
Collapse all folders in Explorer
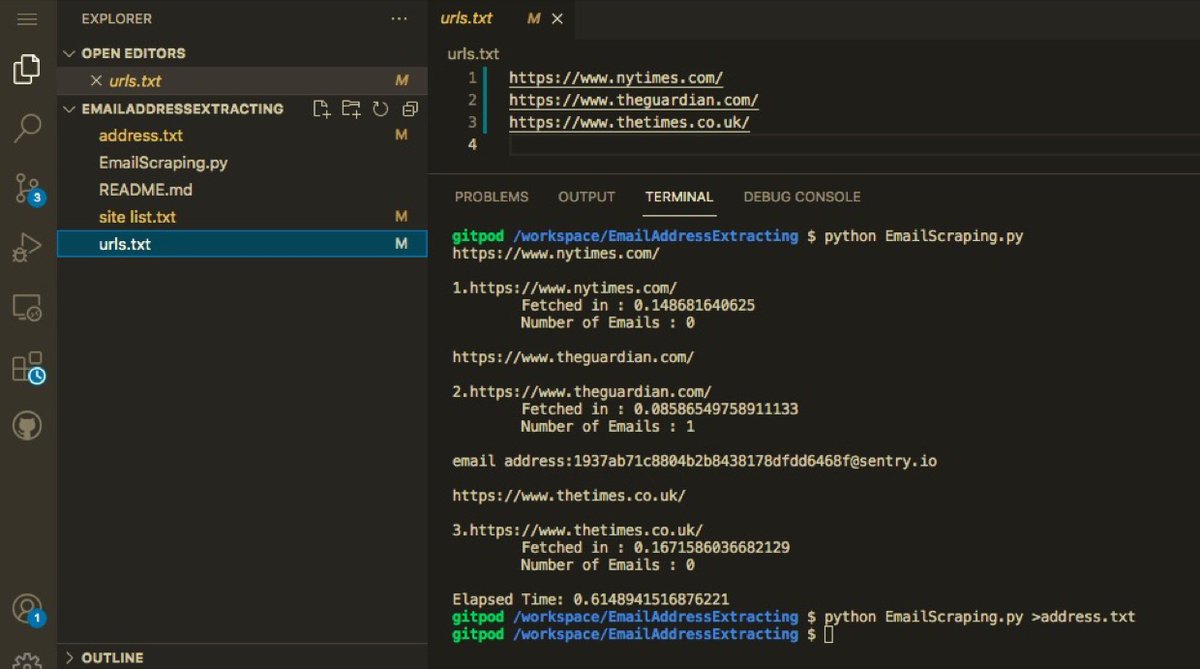click(x=409, y=109)
